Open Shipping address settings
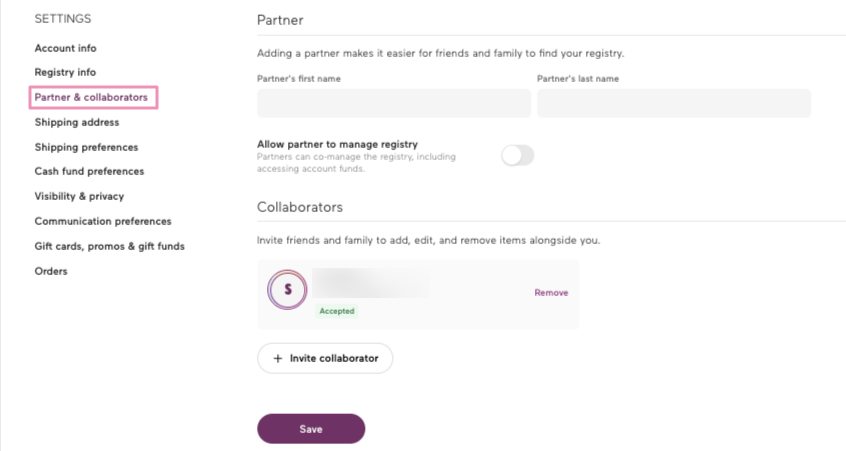 click(77, 122)
